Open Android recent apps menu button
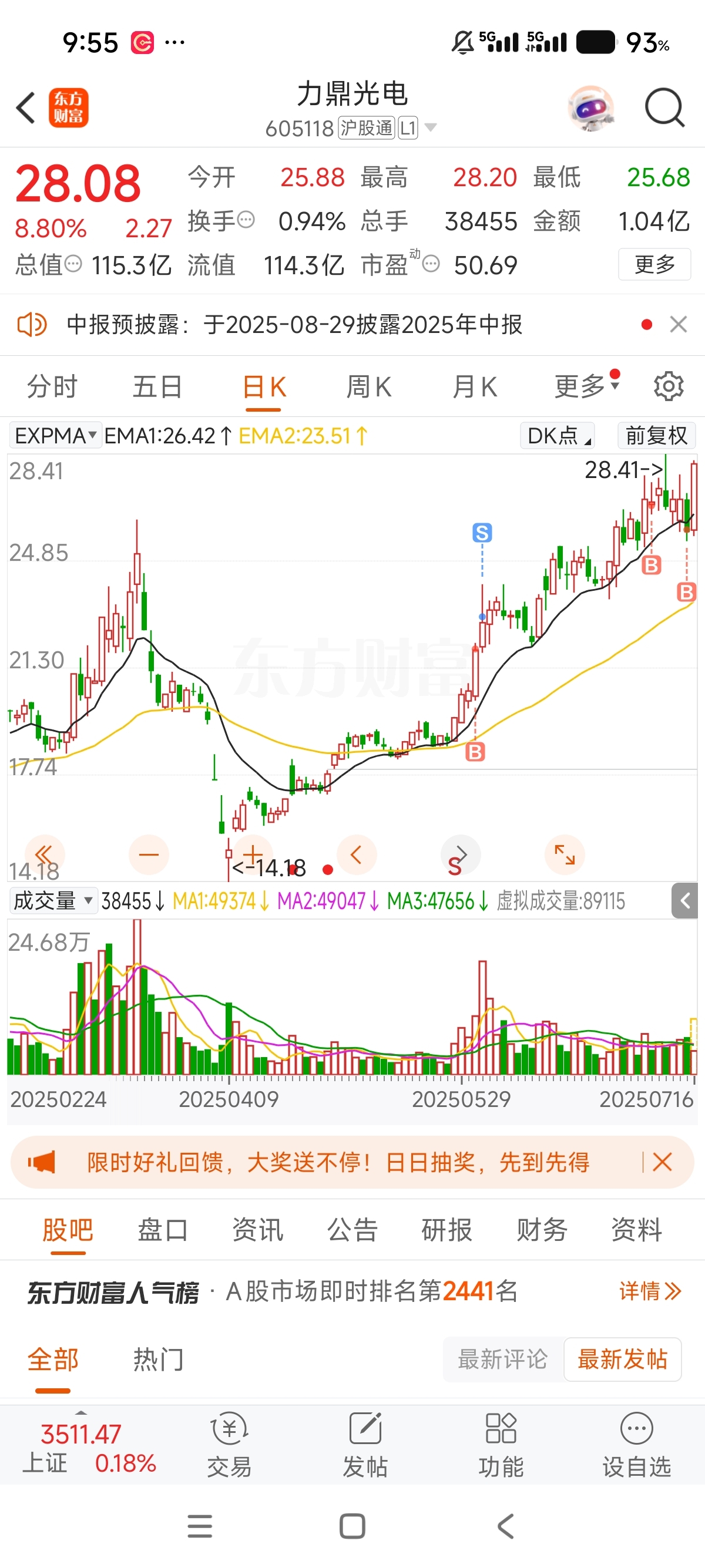Screen dimensions: 705x1568 coord(200,1527)
